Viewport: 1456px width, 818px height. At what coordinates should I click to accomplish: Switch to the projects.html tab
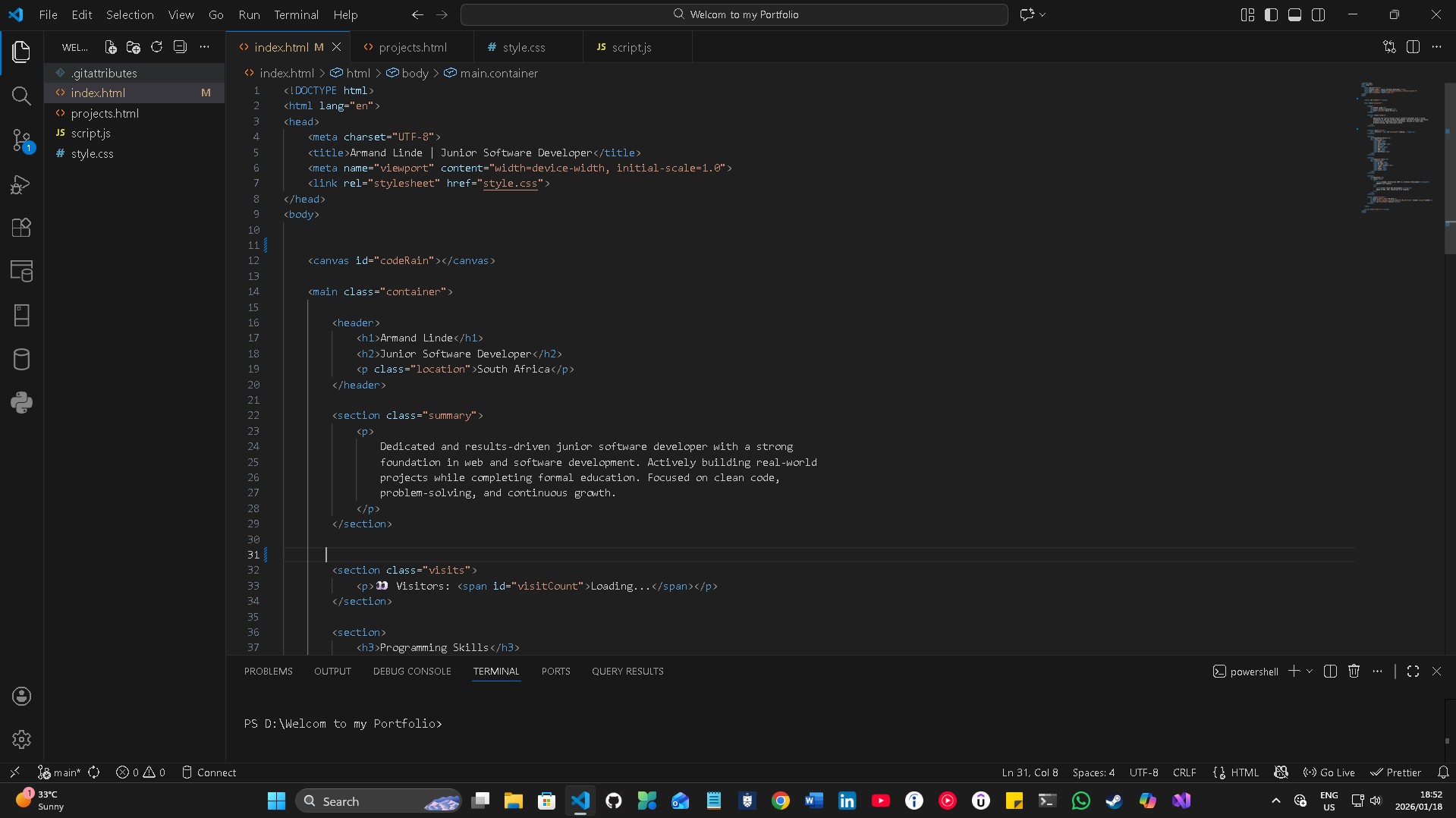[414, 46]
